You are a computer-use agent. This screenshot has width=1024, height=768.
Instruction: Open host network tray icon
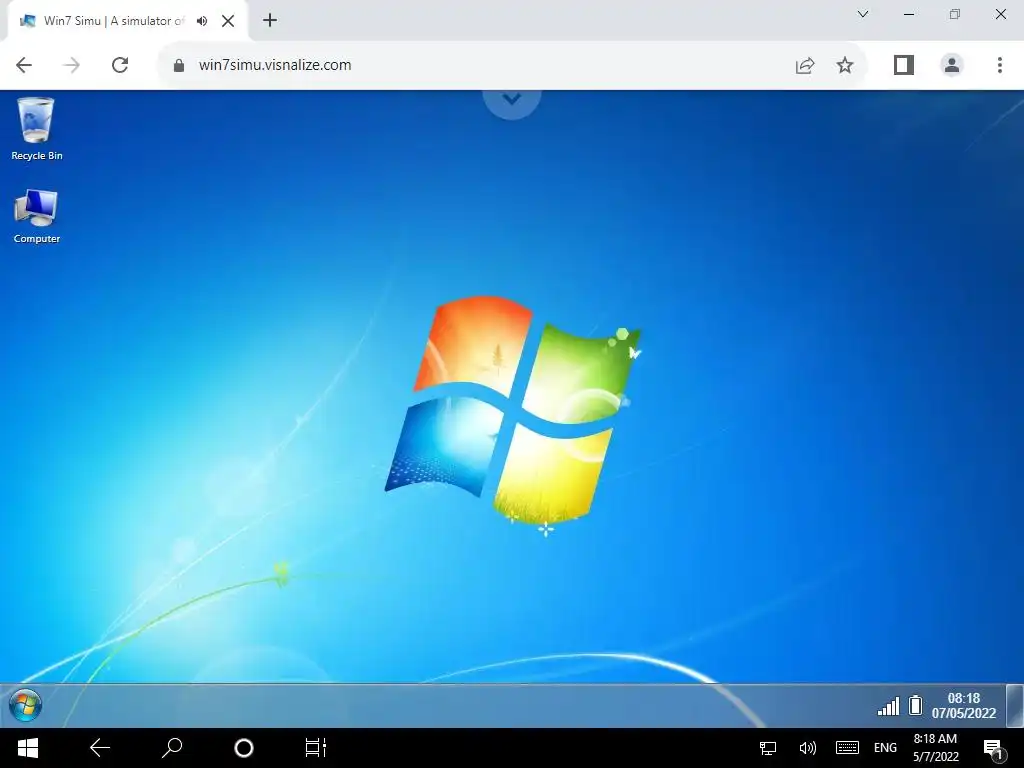click(768, 748)
